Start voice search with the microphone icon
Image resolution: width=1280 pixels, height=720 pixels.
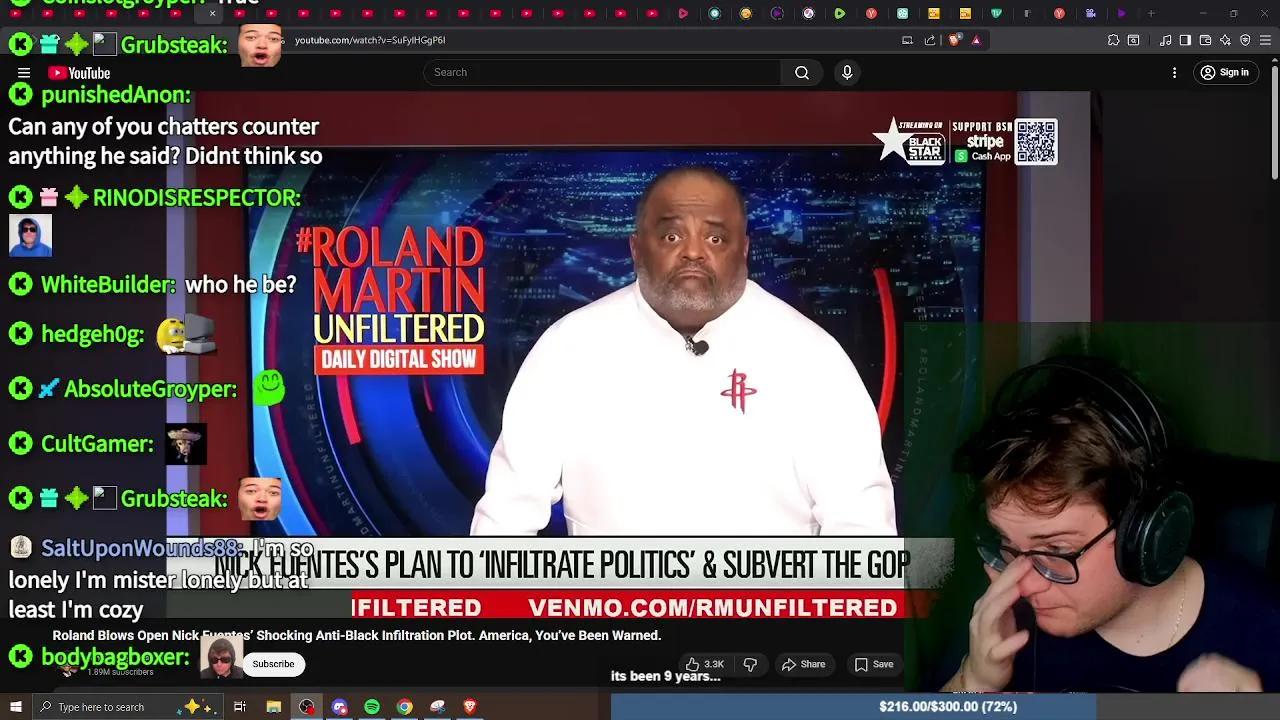pyautogui.click(x=847, y=72)
